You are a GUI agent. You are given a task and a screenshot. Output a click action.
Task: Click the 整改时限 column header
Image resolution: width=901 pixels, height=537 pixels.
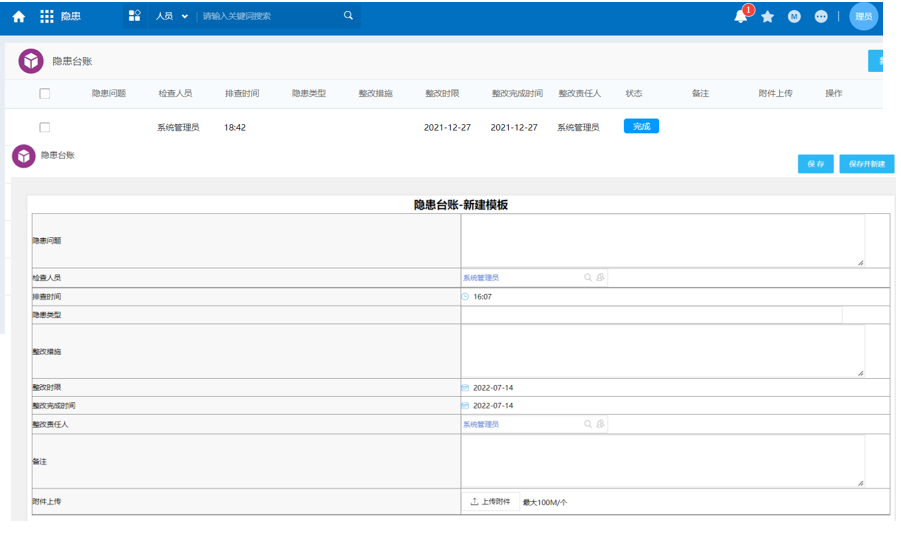[x=442, y=93]
